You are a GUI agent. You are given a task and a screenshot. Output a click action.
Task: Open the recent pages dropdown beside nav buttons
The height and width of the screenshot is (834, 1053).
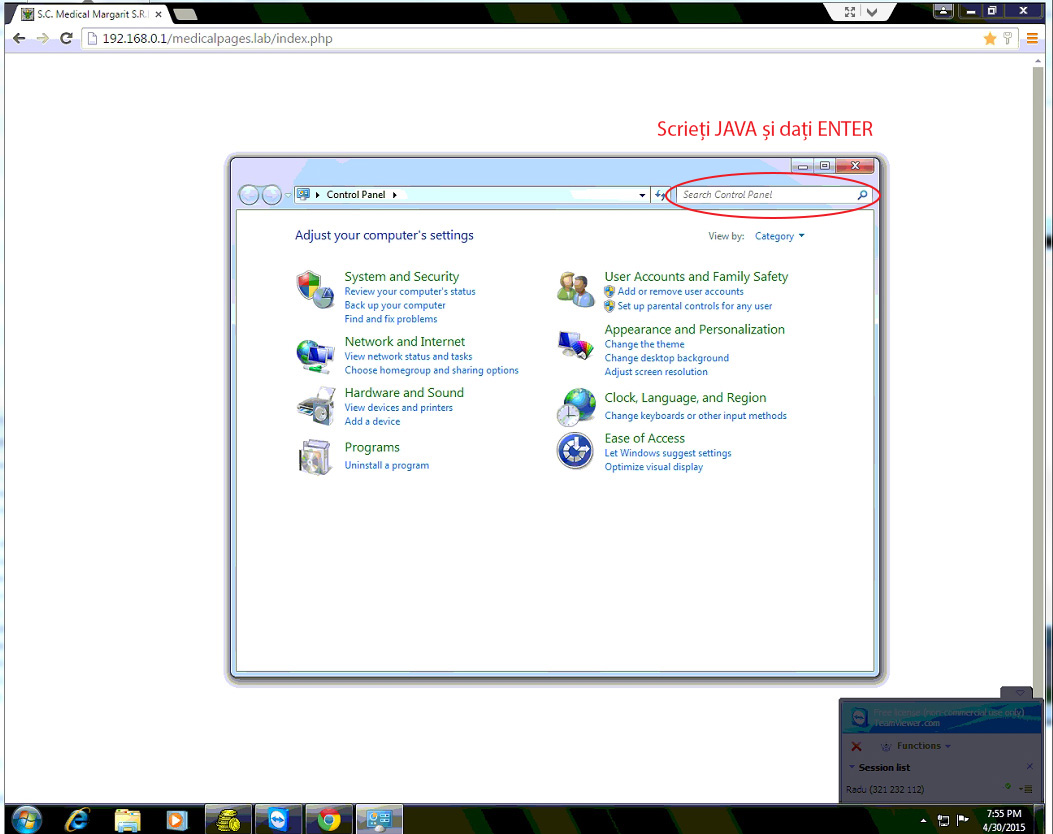(287, 195)
